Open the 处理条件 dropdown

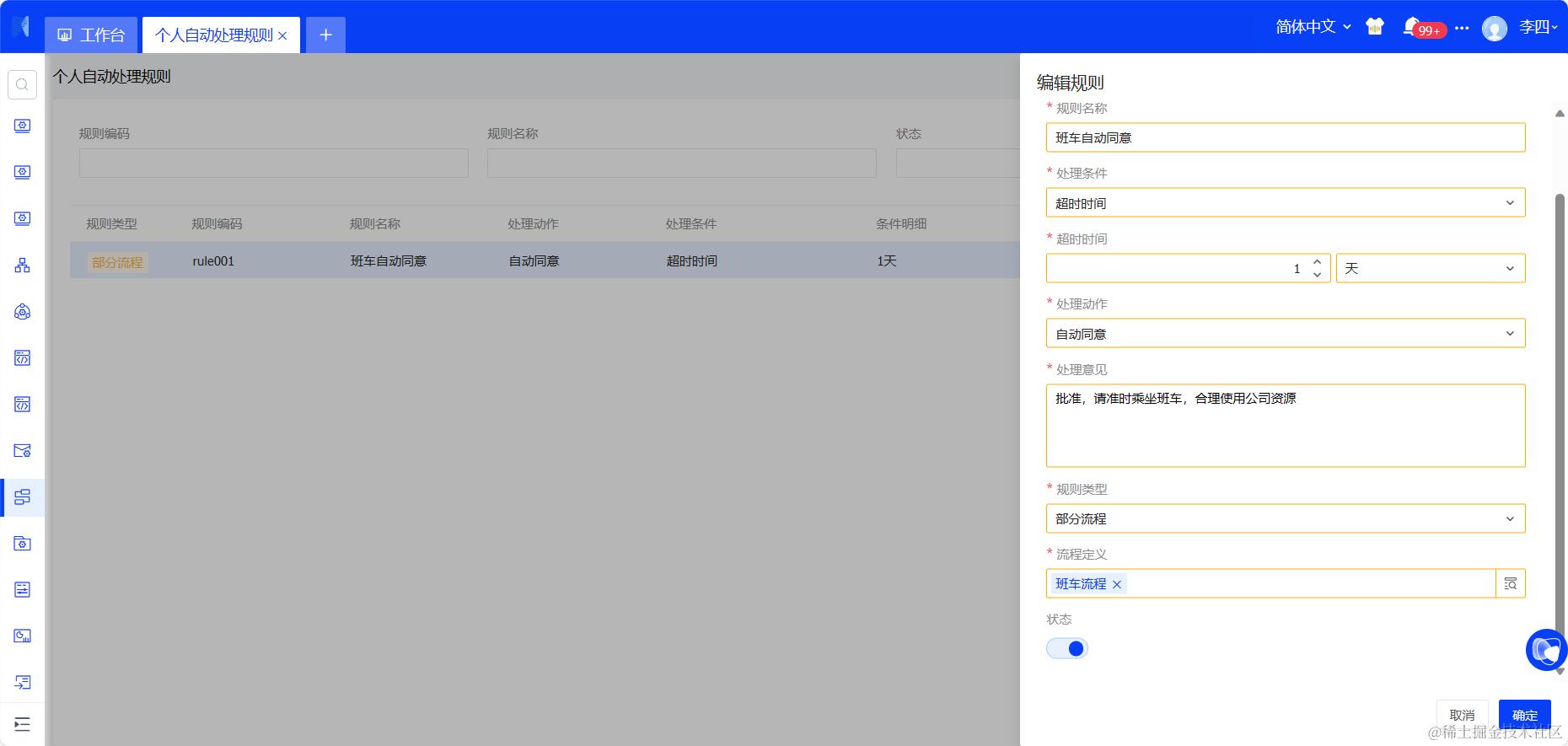1286,202
